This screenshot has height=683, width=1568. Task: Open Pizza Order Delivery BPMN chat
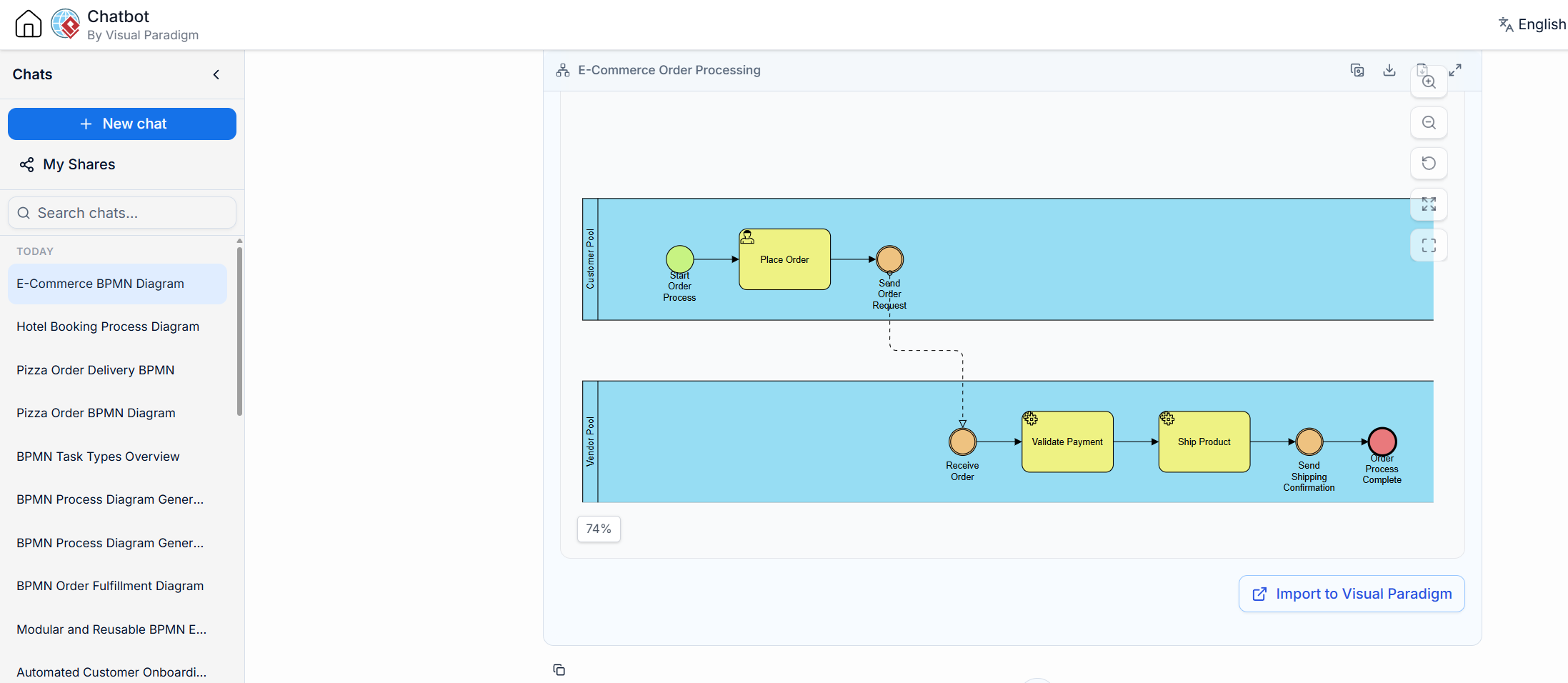click(x=117, y=370)
